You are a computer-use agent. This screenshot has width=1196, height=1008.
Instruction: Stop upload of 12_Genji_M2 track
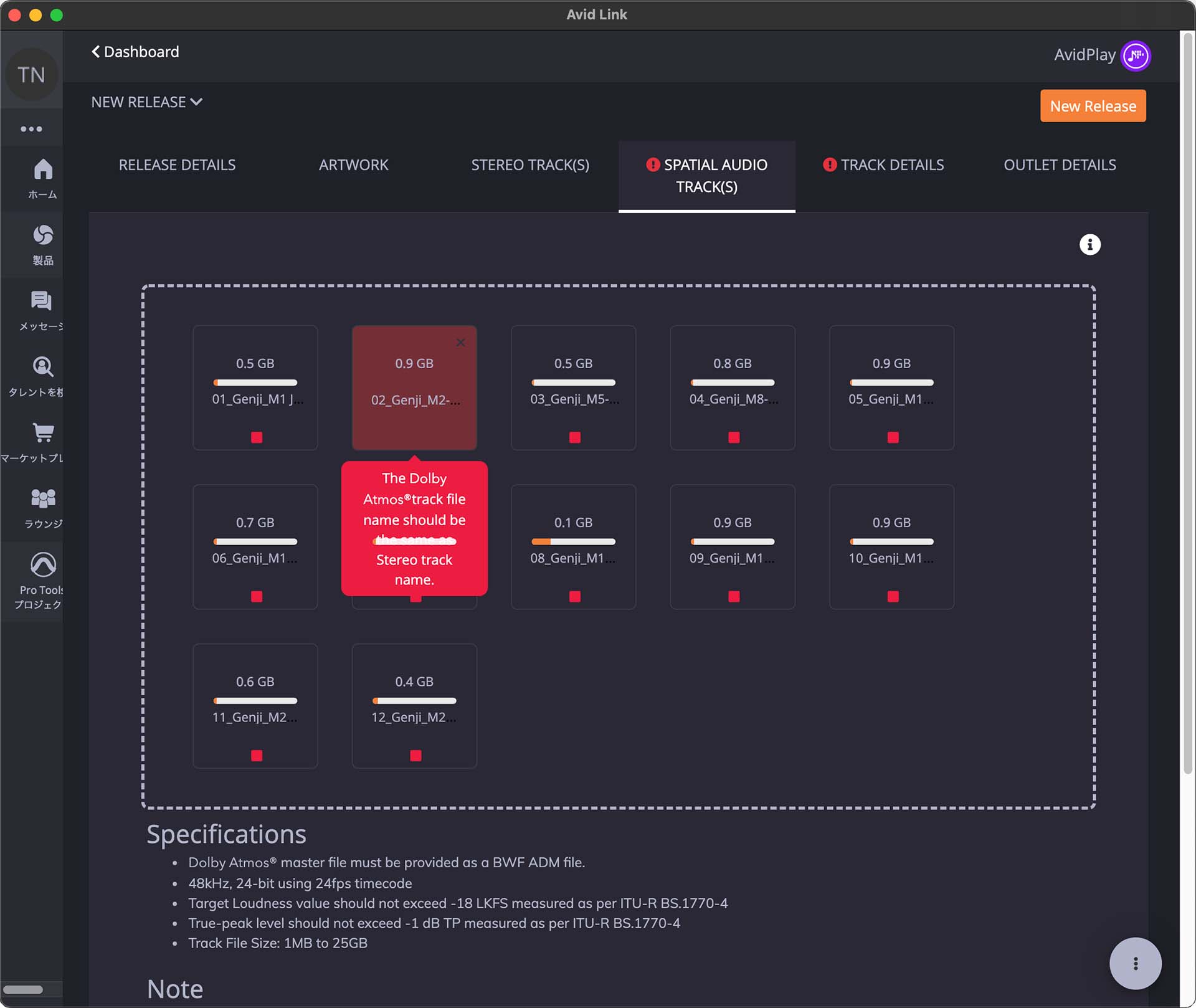tap(415, 756)
